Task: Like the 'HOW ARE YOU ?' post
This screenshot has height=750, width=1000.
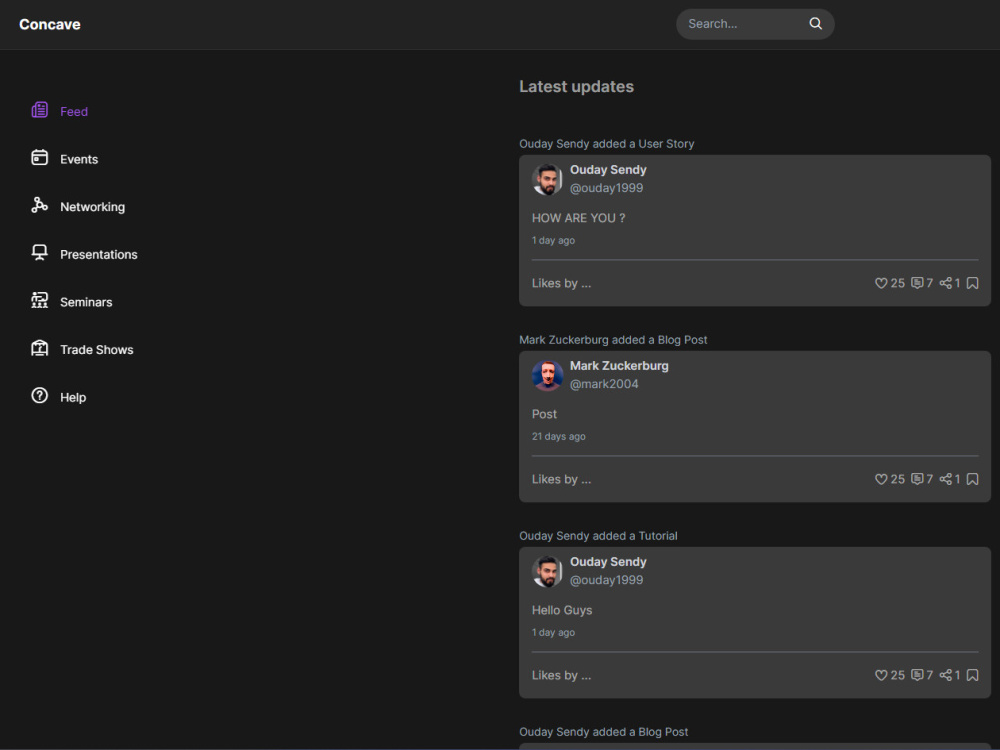Action: (881, 283)
